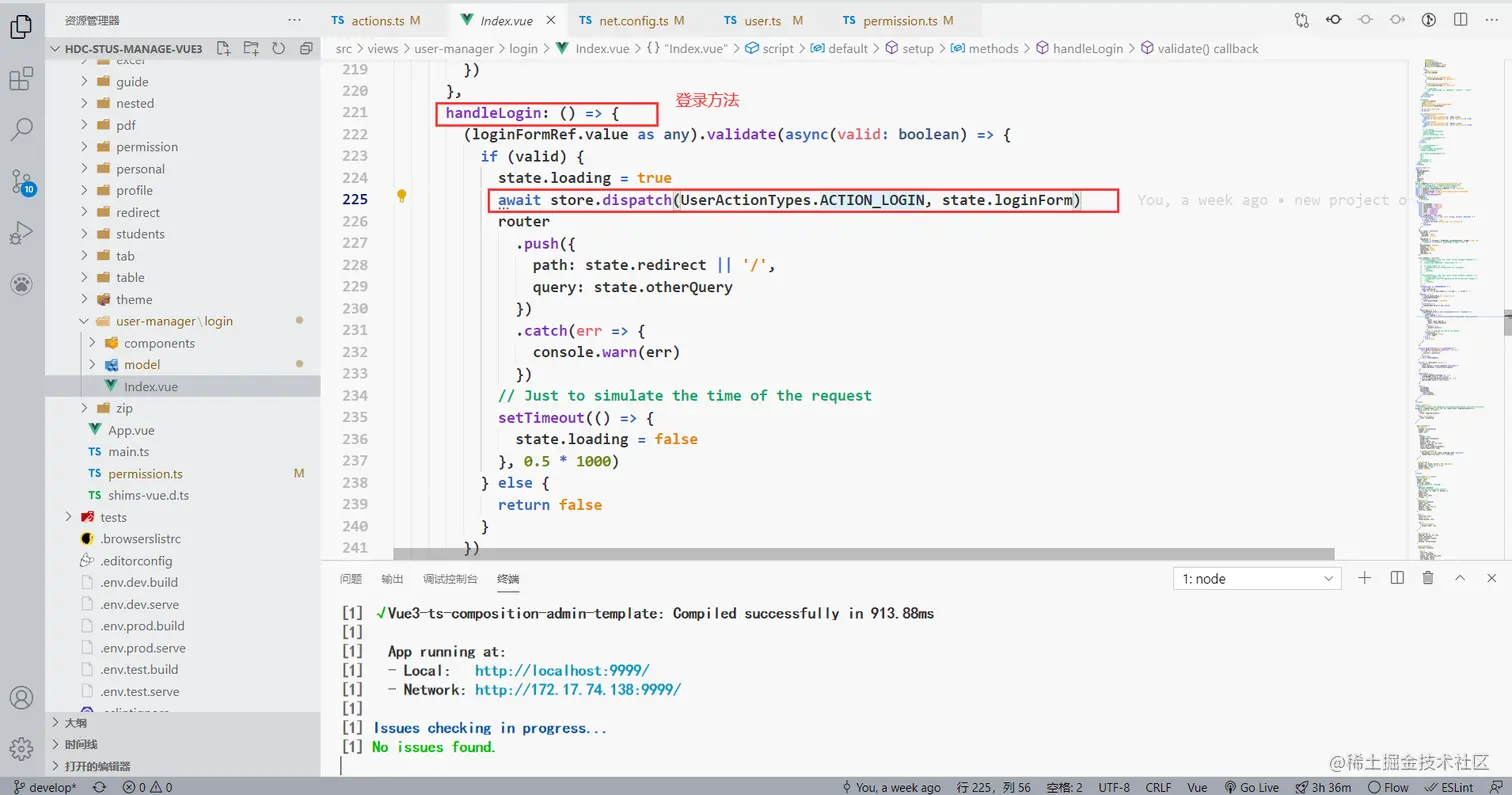
Task: Open the 调试控制台 debug console tab
Action: (450, 578)
